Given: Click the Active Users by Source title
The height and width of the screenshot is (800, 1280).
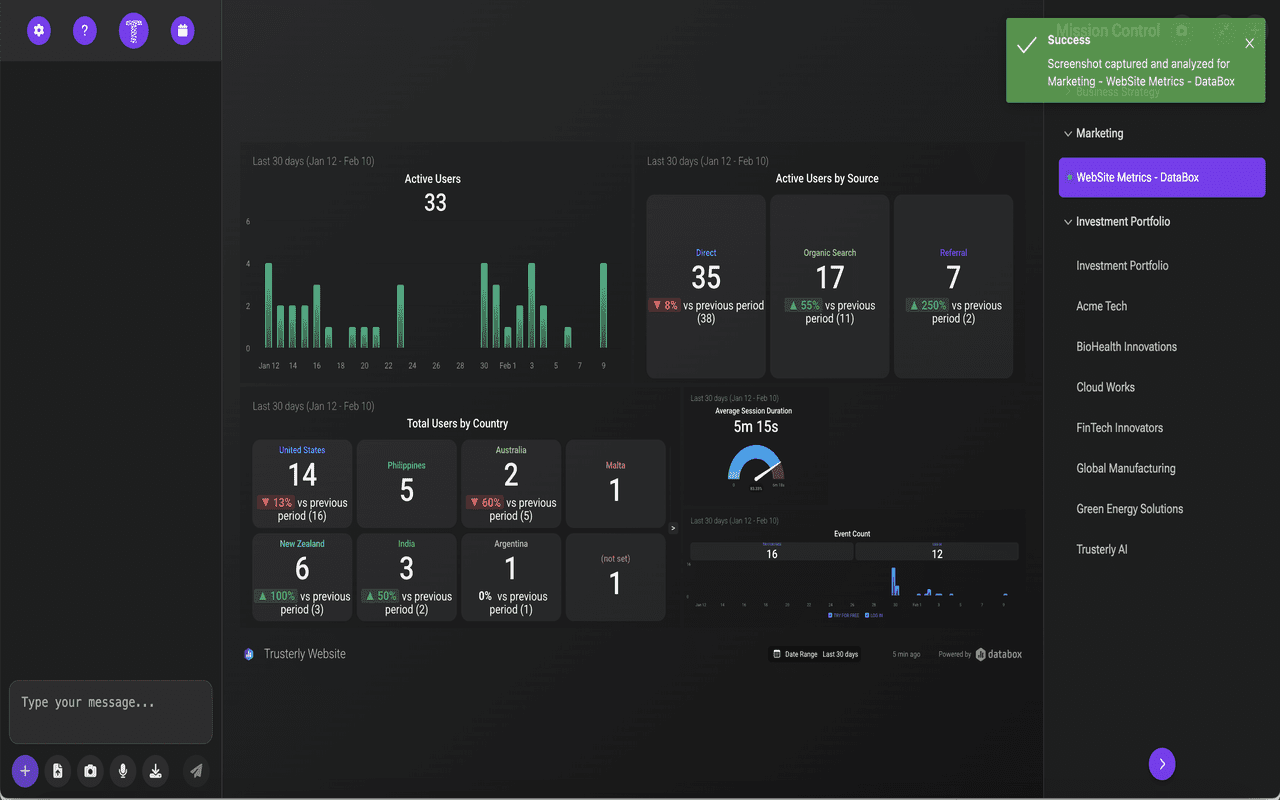Looking at the screenshot, I should (x=827, y=179).
